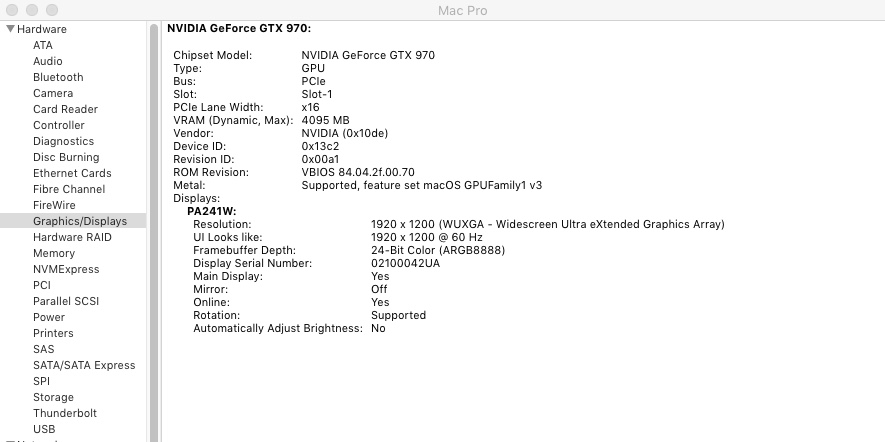Open the Audio section
The width and height of the screenshot is (885, 442).
[48, 61]
